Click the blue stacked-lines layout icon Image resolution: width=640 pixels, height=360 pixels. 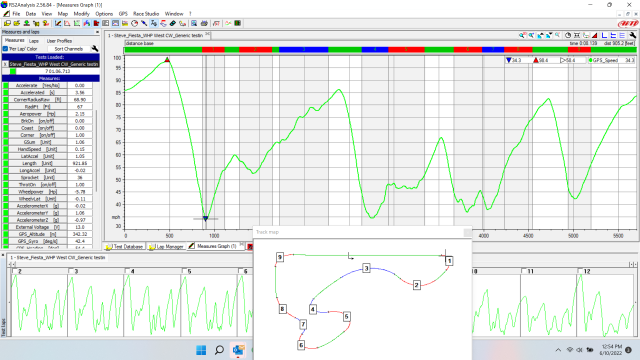click(613, 36)
